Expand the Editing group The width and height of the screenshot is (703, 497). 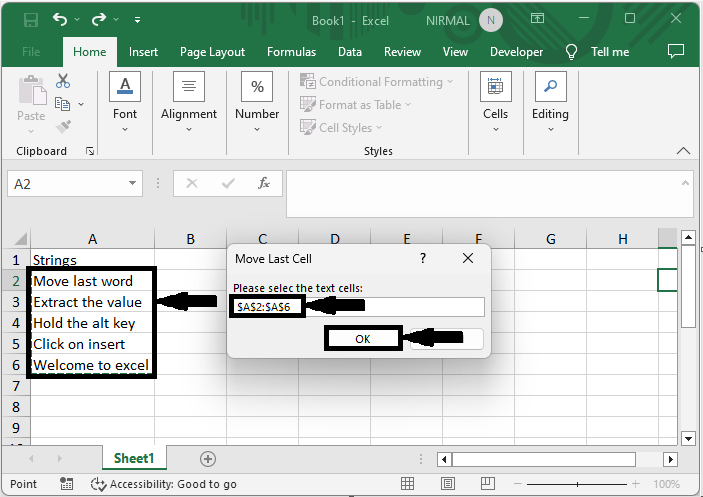coord(550,103)
